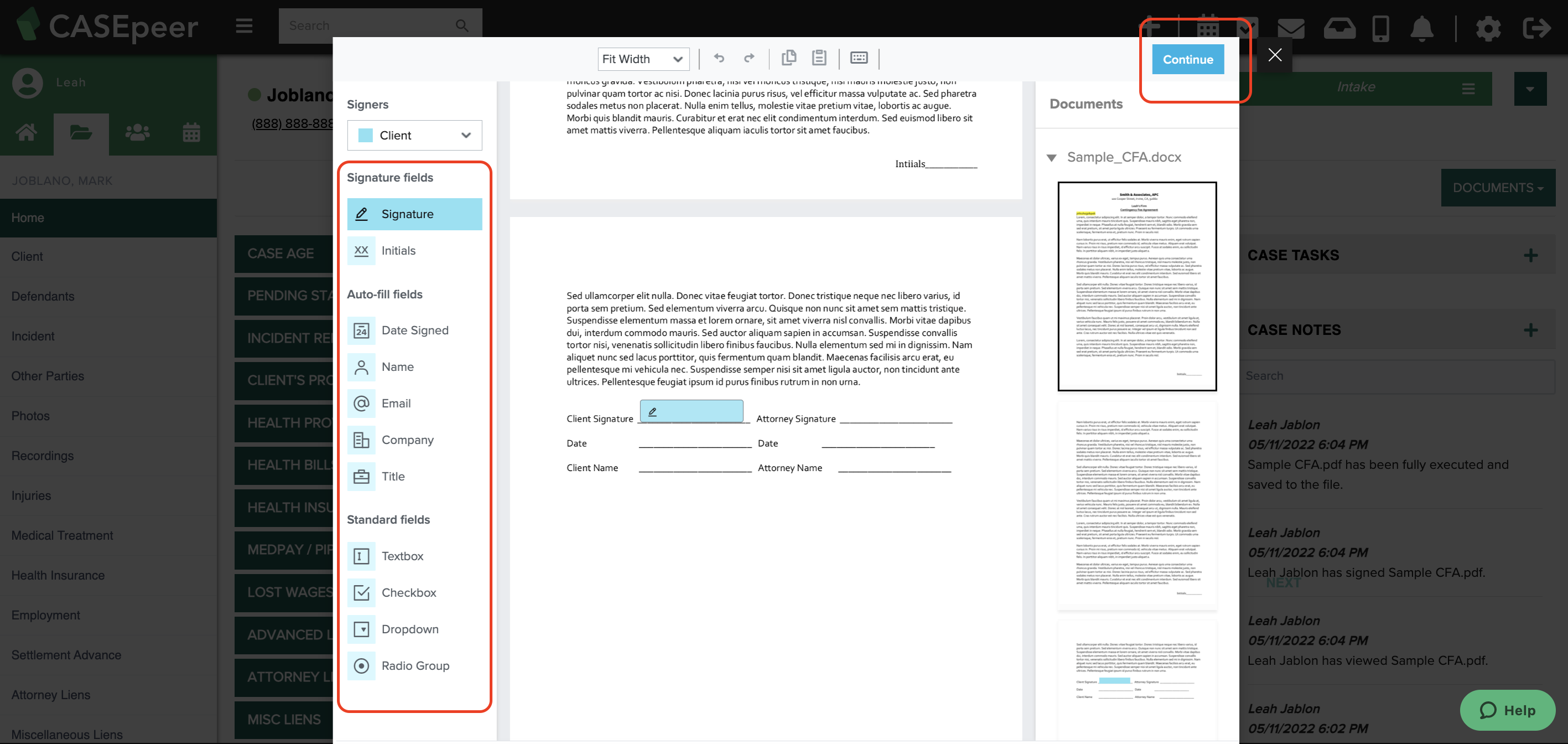This screenshot has height=744, width=1568.
Task: Open the settings gear icon
Action: click(x=1488, y=27)
